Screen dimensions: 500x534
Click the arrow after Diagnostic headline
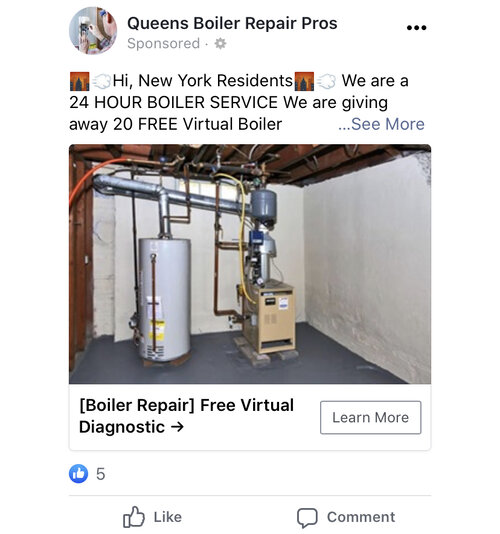[177, 427]
